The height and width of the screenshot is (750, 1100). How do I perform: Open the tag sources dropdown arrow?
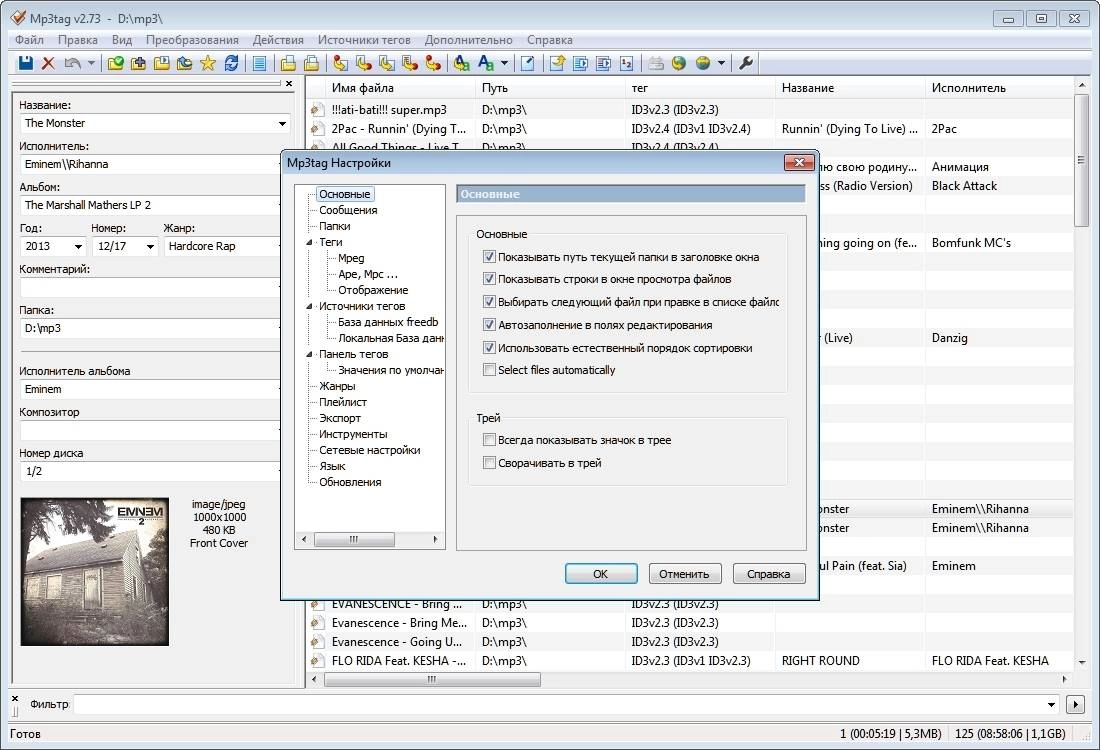(721, 63)
